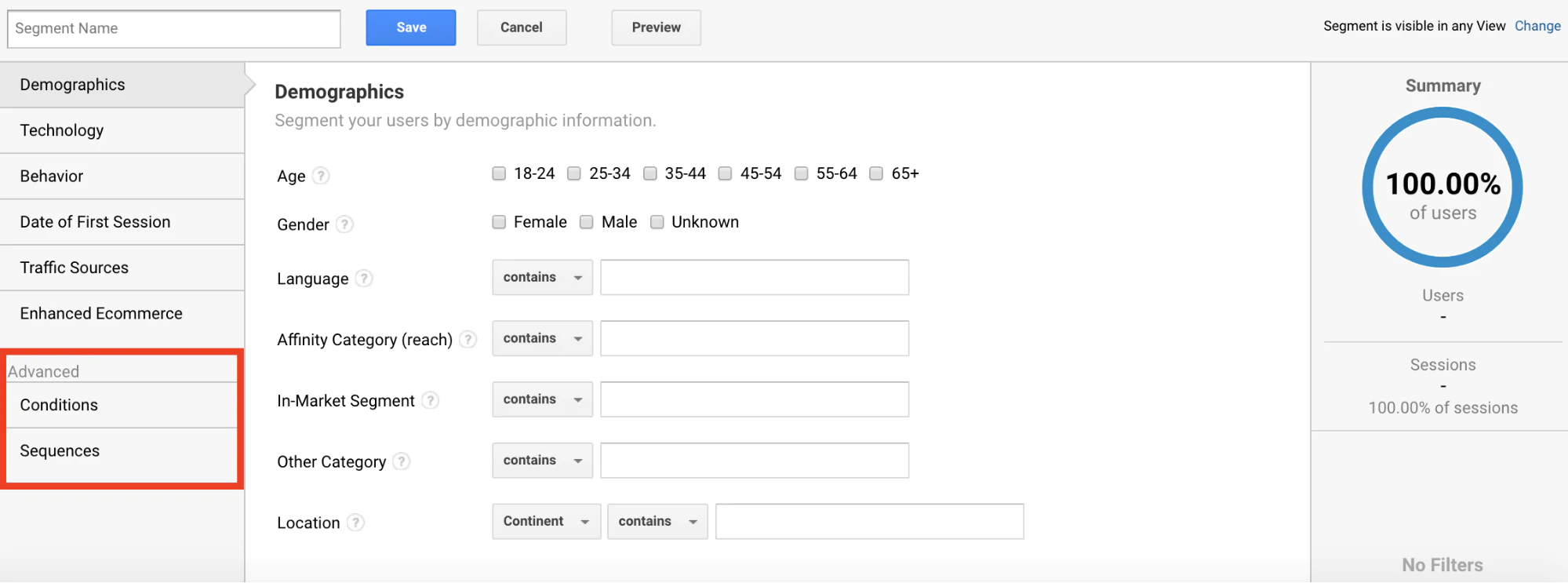The image size is (1568, 583).
Task: Expand the Location Continent dropdown
Action: [x=546, y=522]
